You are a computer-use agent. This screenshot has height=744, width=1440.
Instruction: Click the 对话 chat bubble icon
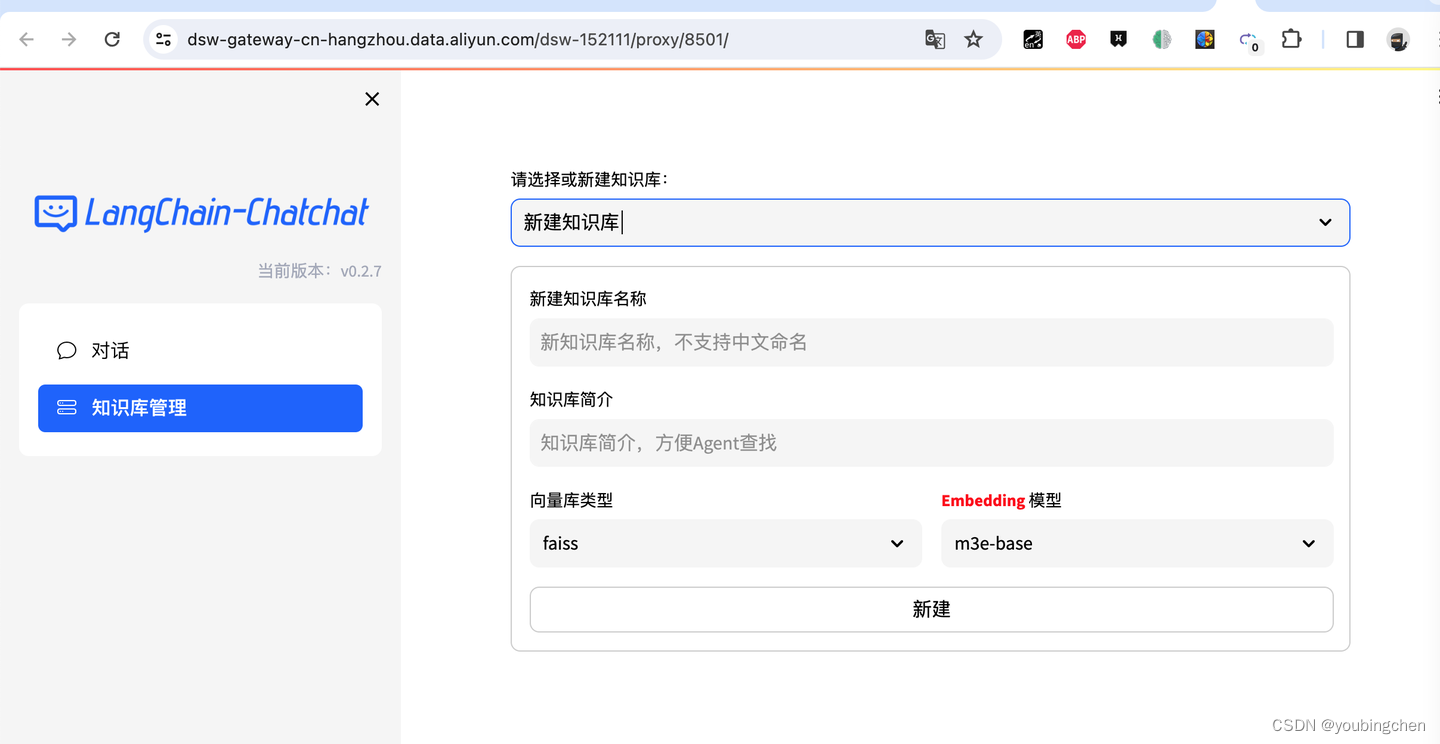pos(67,351)
